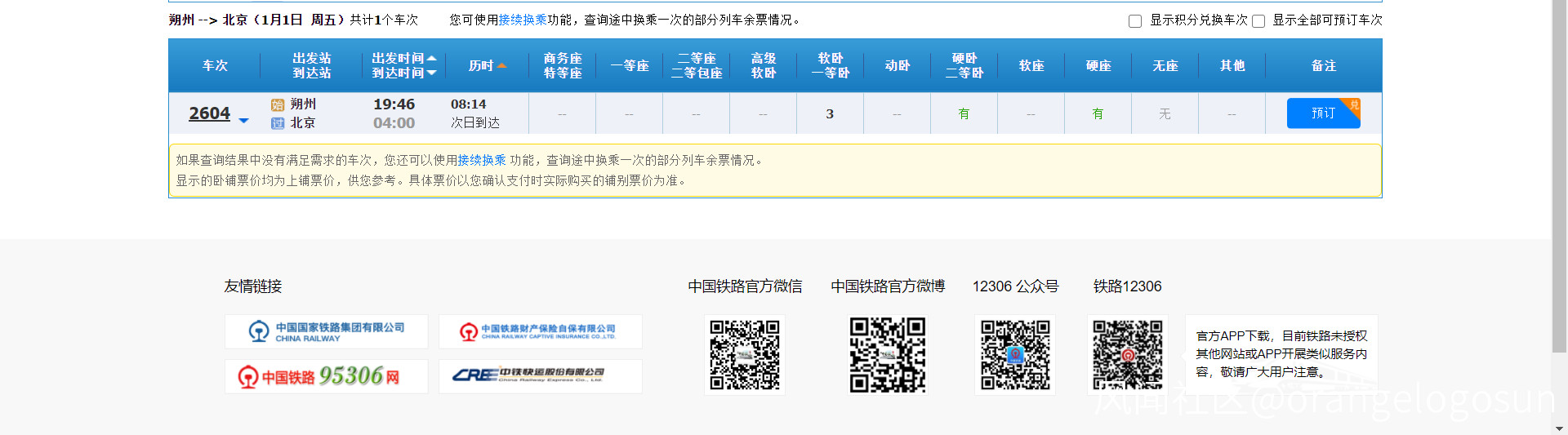The image size is (1568, 435).
Task: Click the 中国铁路官方微信 QR code
Action: [744, 355]
